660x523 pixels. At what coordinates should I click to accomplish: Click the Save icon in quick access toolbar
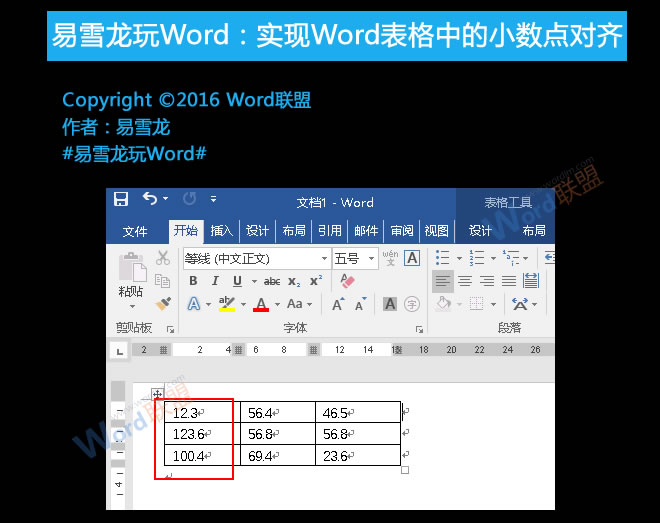(121, 200)
